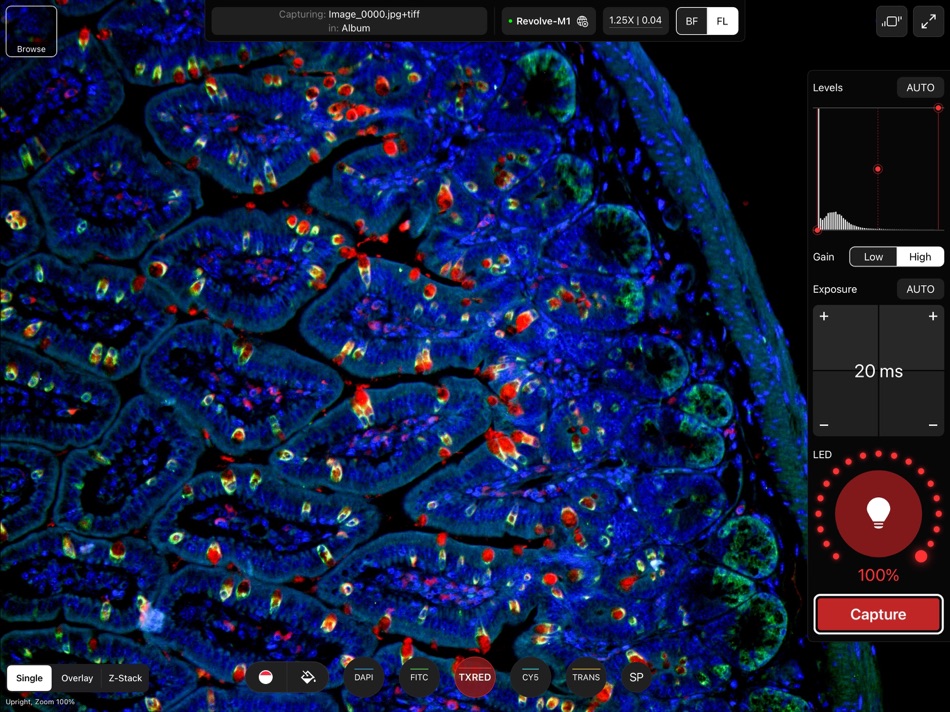Click the Levels AUTO button

point(920,87)
